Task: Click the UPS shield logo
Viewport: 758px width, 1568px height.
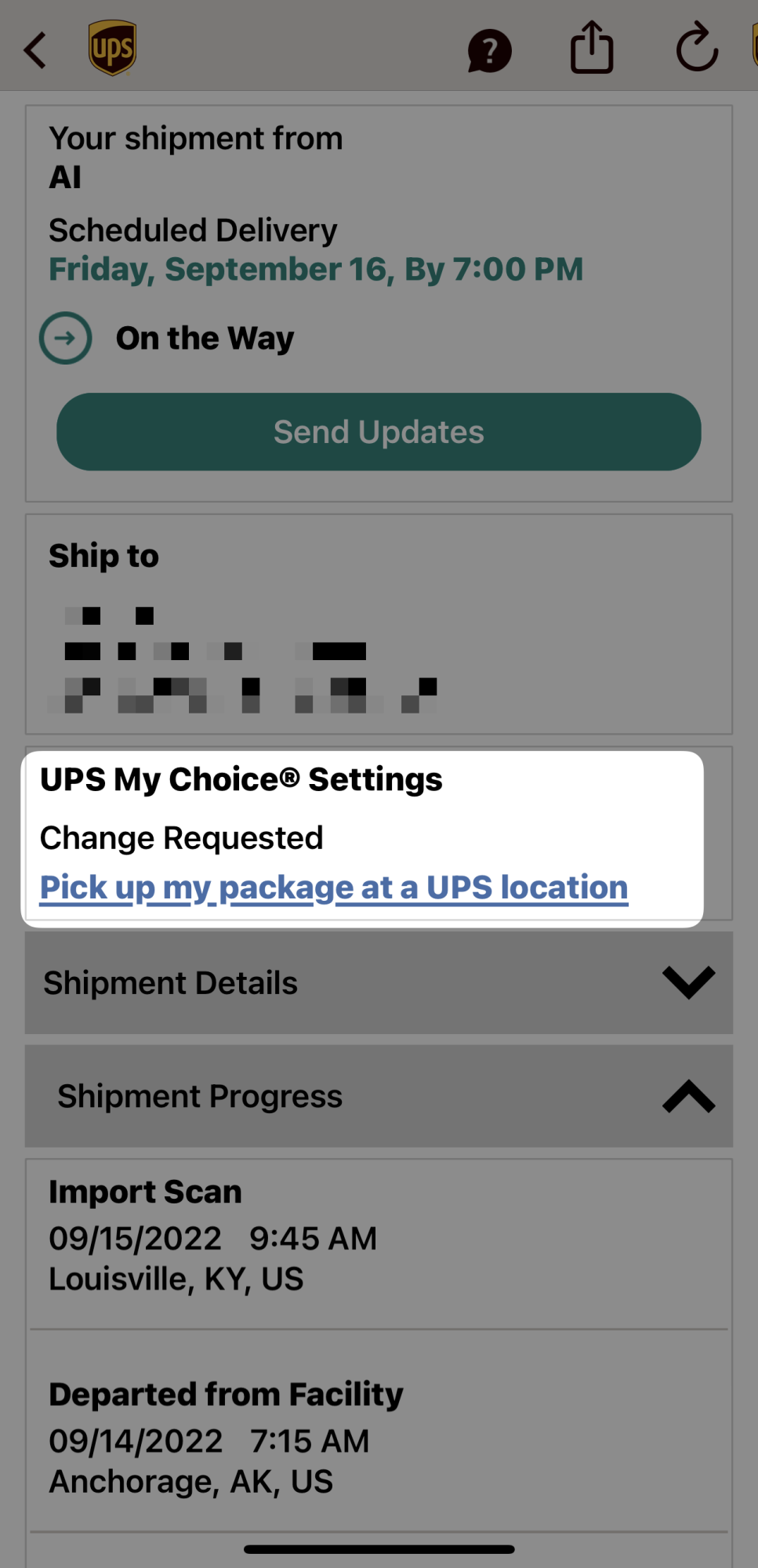Action: tap(113, 49)
